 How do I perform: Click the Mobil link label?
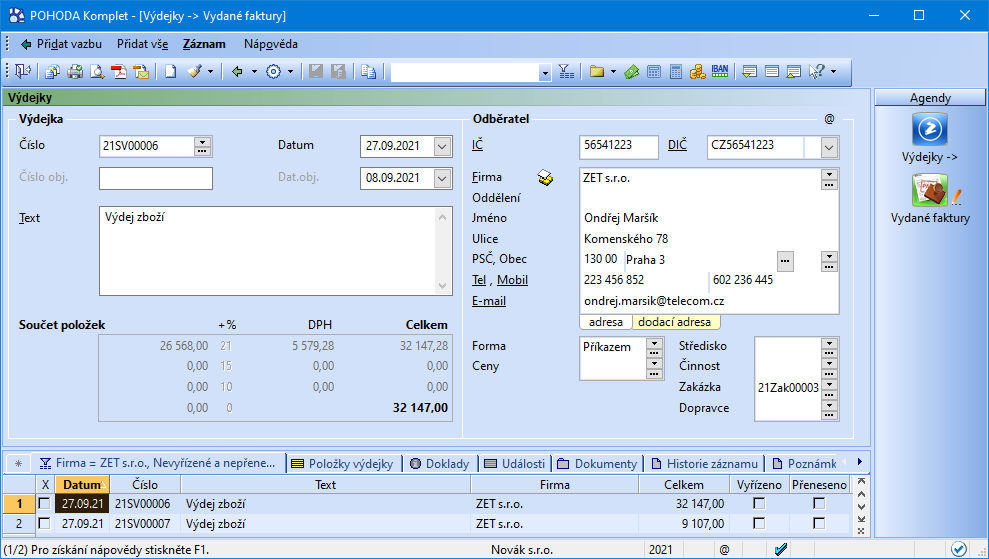(512, 280)
